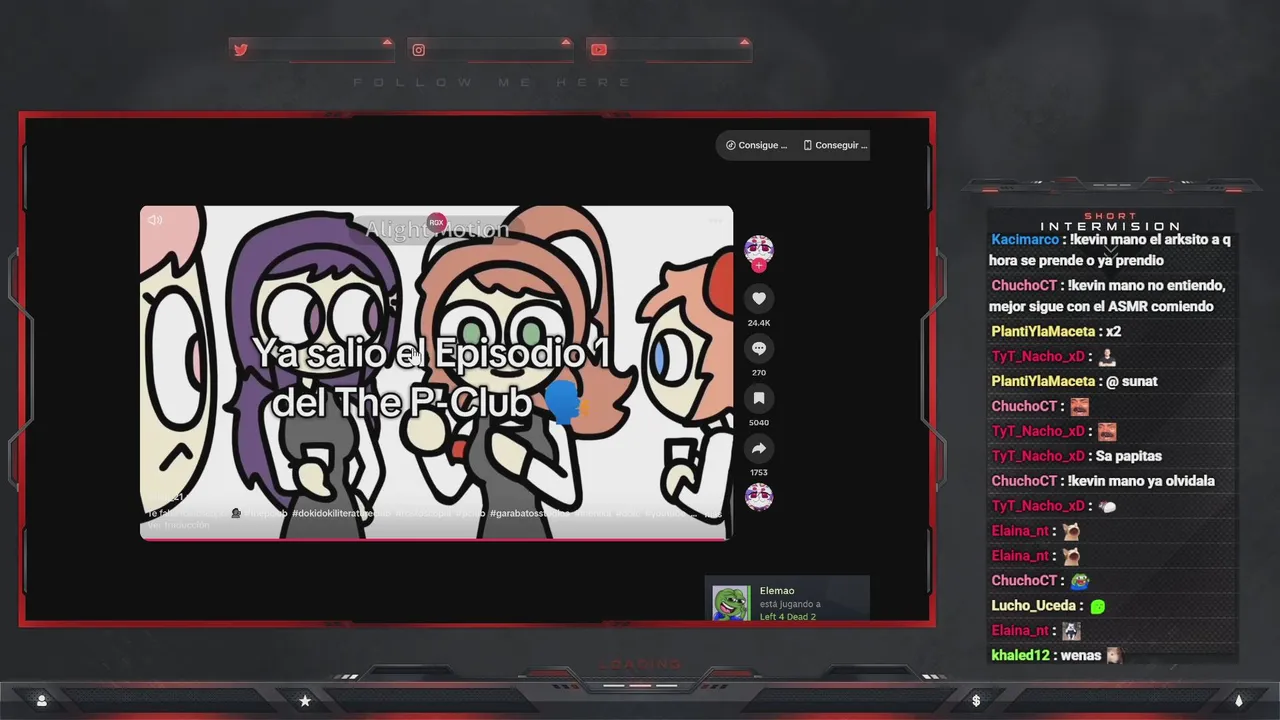Image resolution: width=1280 pixels, height=720 pixels.
Task: Click ChuchoCT on the 'no entiendo' message
Action: 1024,286
